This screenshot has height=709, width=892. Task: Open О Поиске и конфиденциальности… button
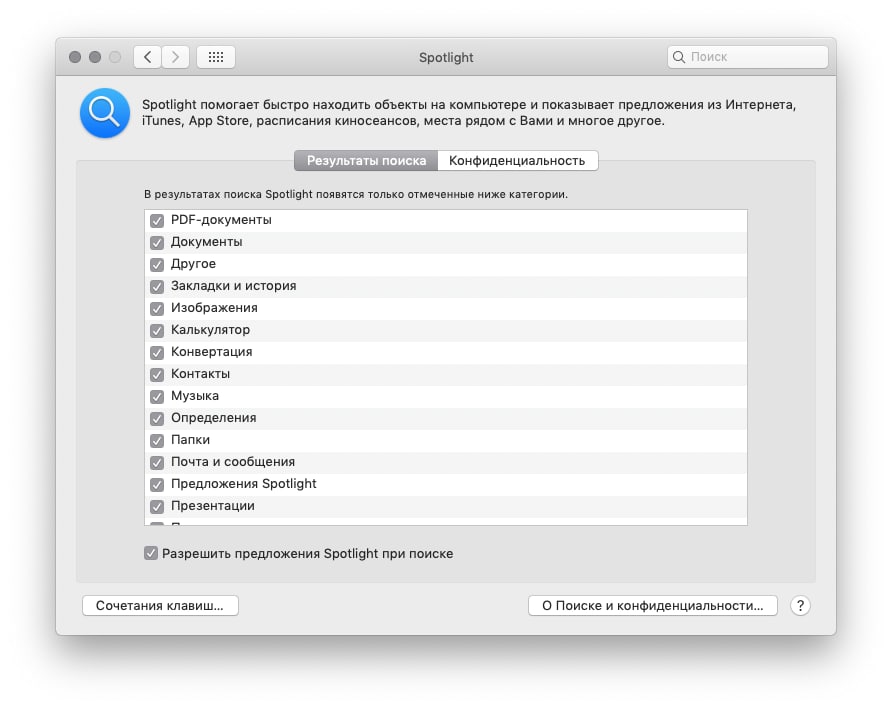(x=653, y=605)
